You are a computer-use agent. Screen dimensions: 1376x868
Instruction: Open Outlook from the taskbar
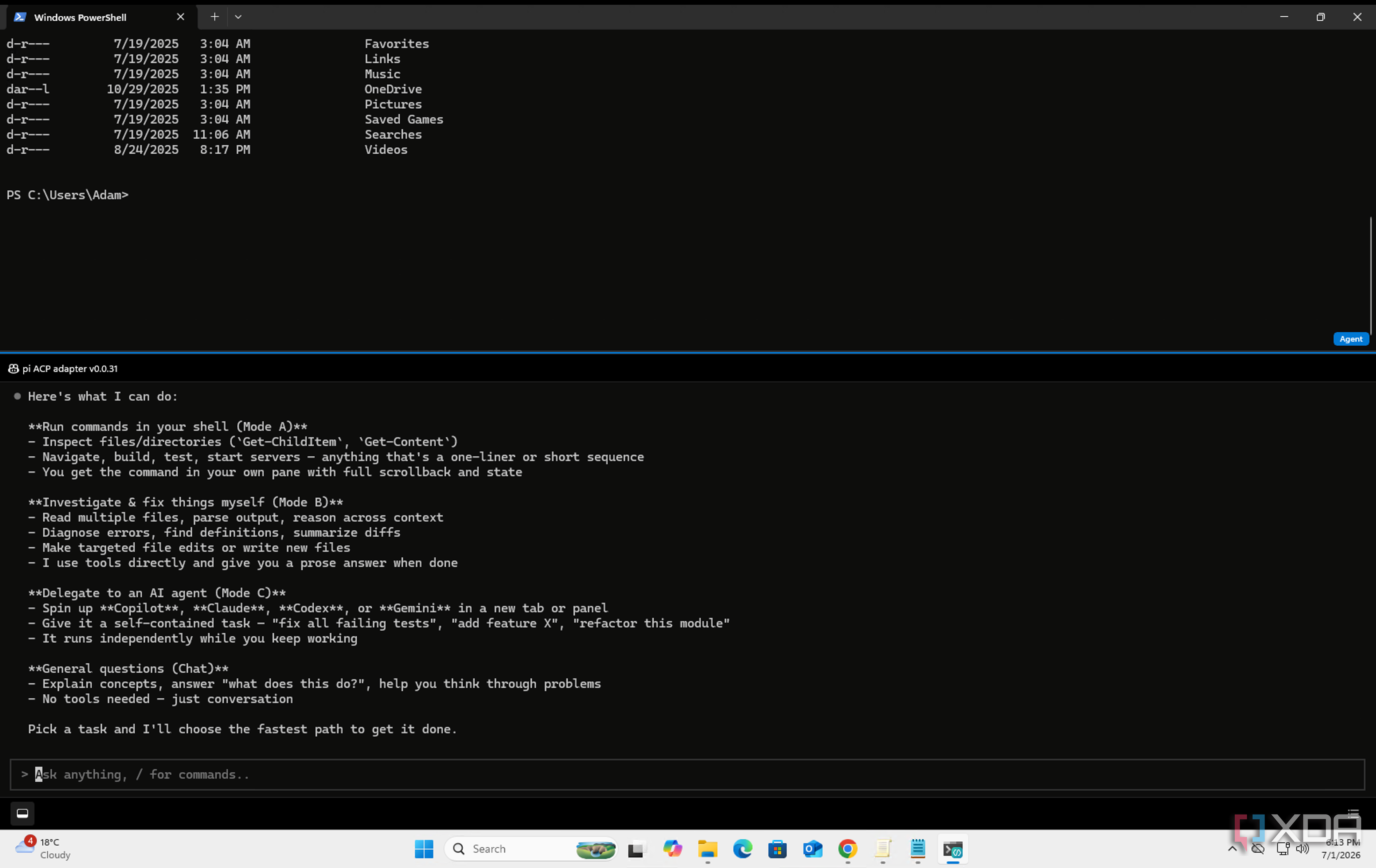click(813, 849)
